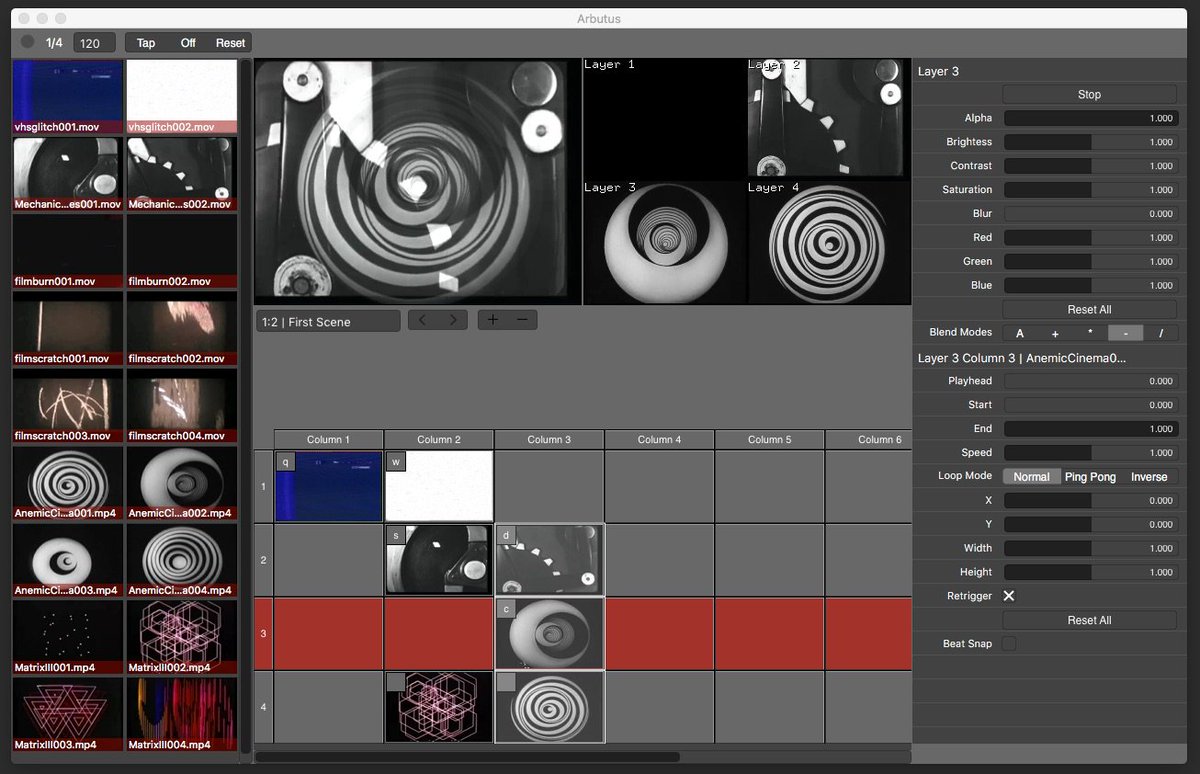Trigger the blue glitch clip with key q
Viewport: 1200px width, 774px height.
click(x=329, y=486)
